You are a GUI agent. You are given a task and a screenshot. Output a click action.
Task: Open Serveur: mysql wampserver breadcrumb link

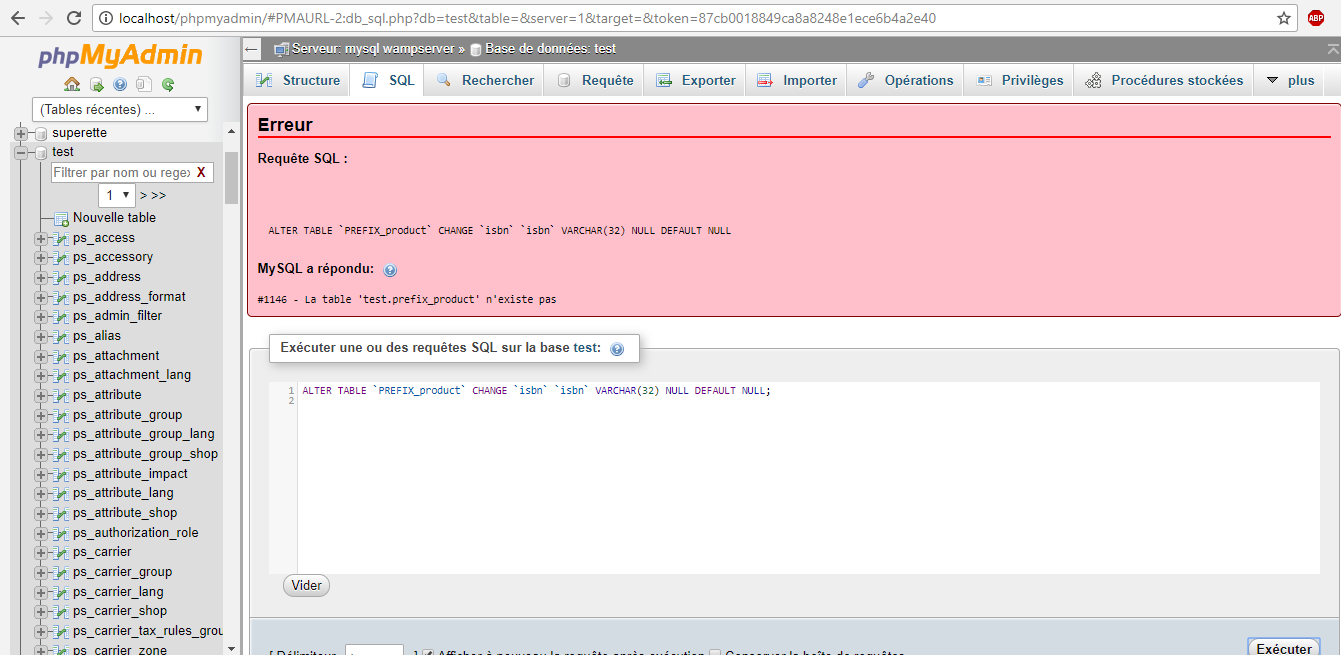click(373, 49)
